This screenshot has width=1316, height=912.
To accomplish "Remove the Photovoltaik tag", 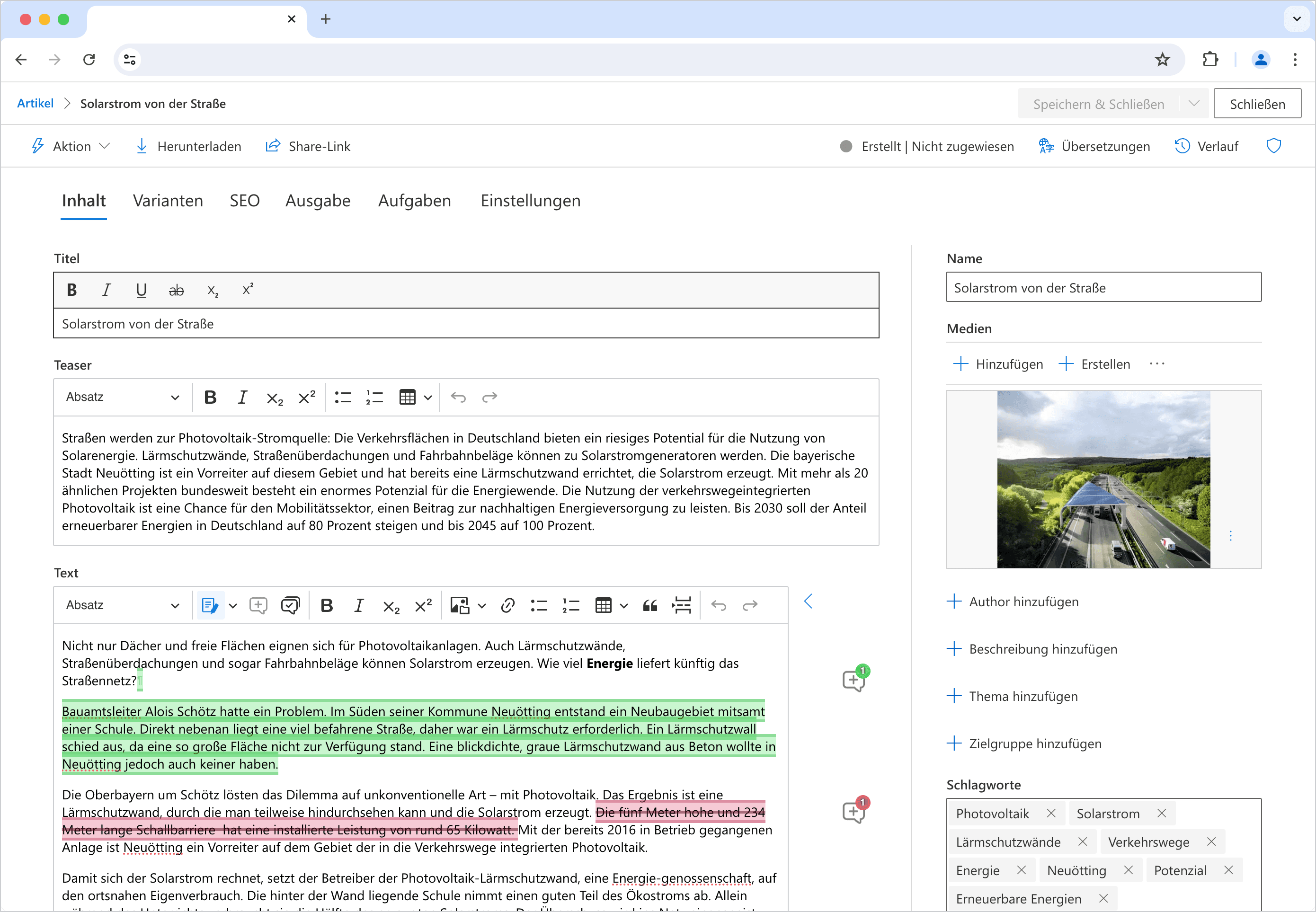I will pyautogui.click(x=1051, y=813).
